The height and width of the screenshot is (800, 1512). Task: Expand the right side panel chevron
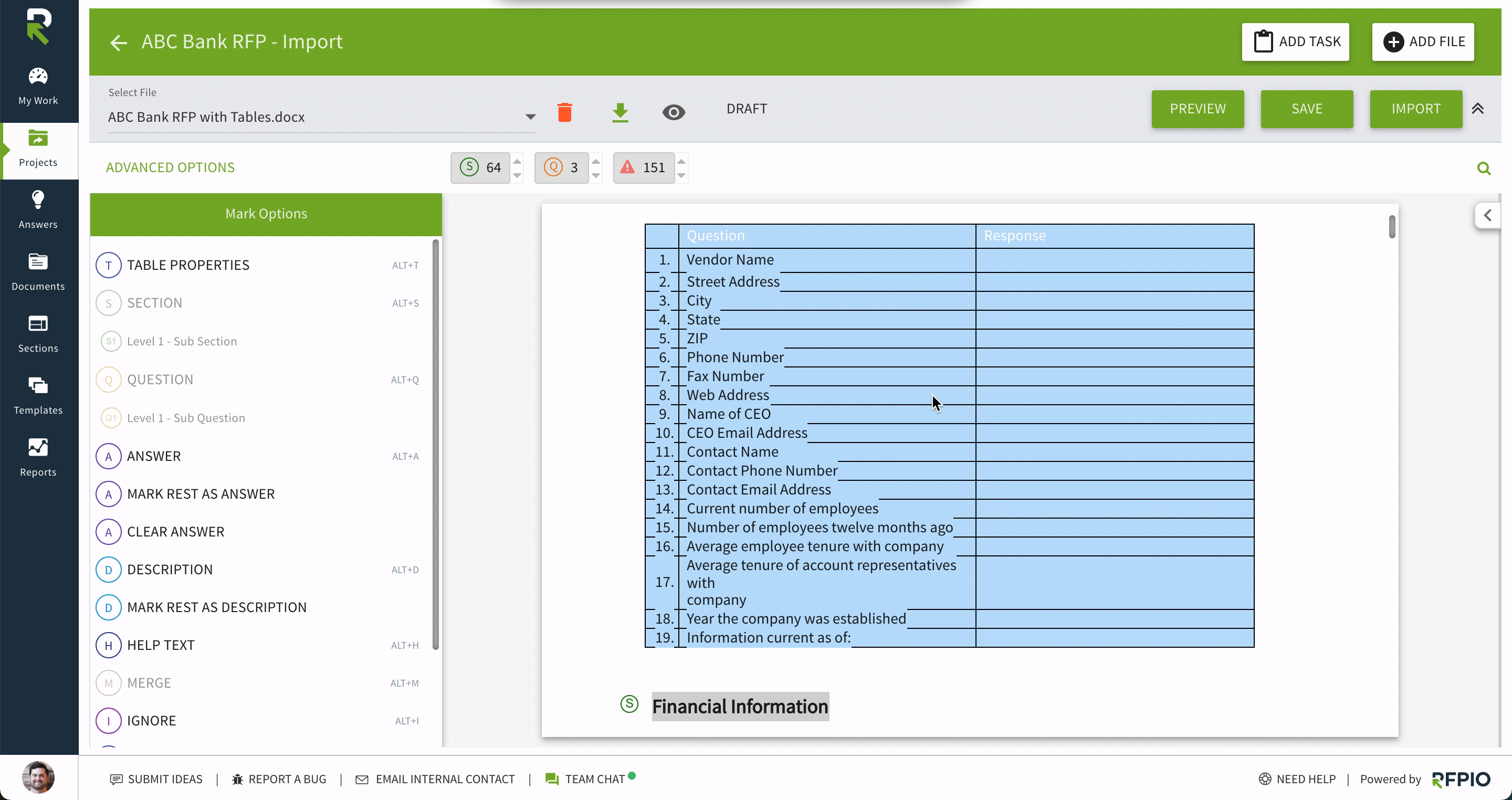1487,215
